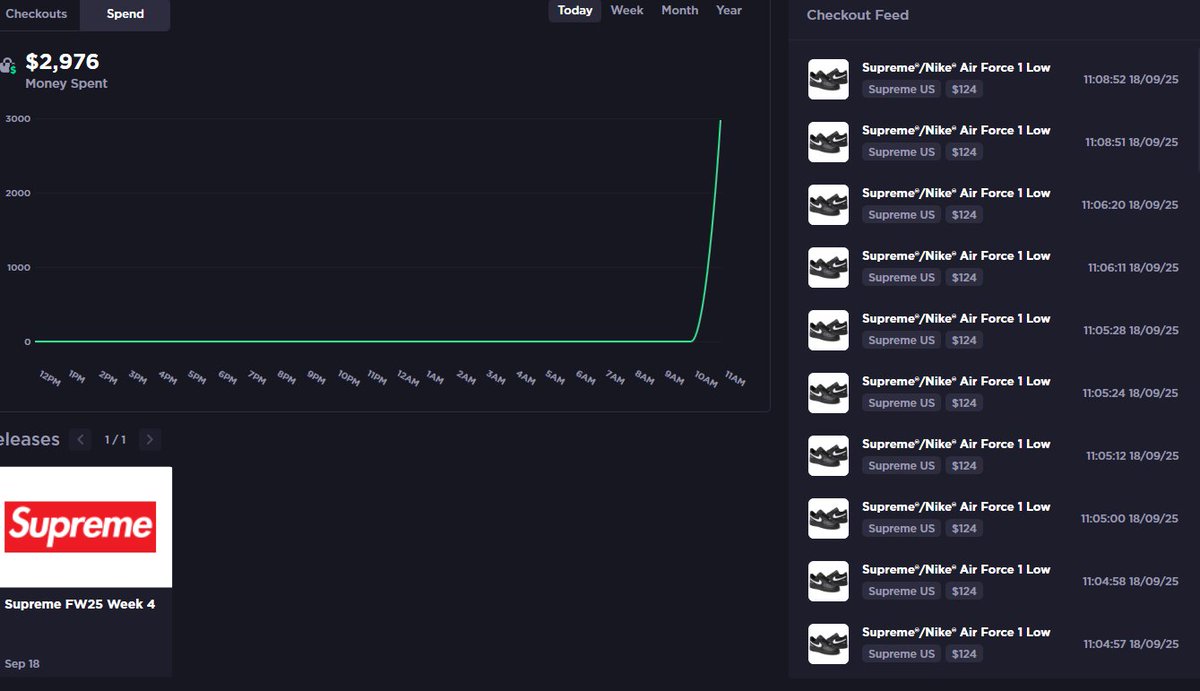This screenshot has height=691, width=1200.
Task: Click timestamp 11:06:11 18/09/25
Action: (1133, 268)
